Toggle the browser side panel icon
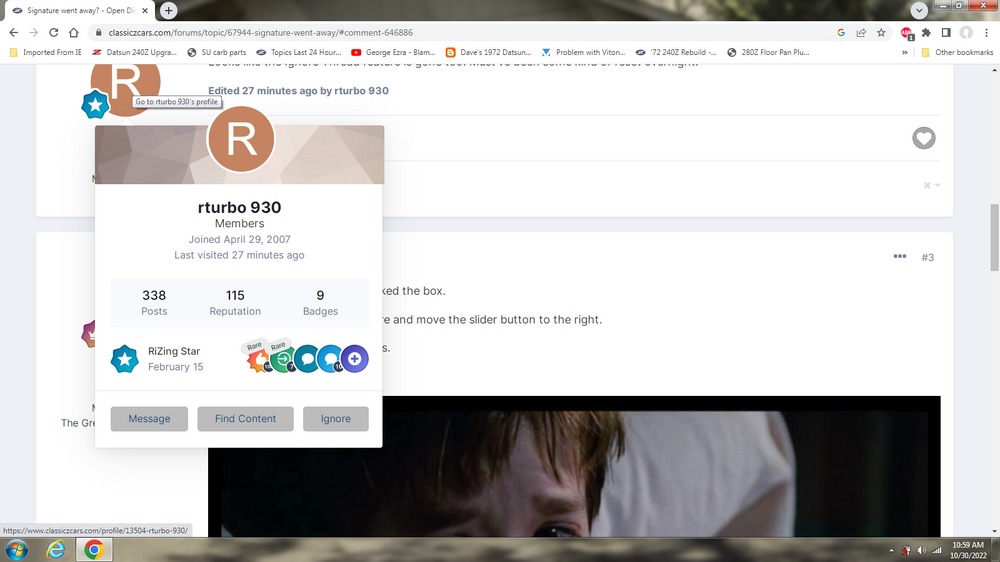The image size is (1000, 562). [946, 33]
